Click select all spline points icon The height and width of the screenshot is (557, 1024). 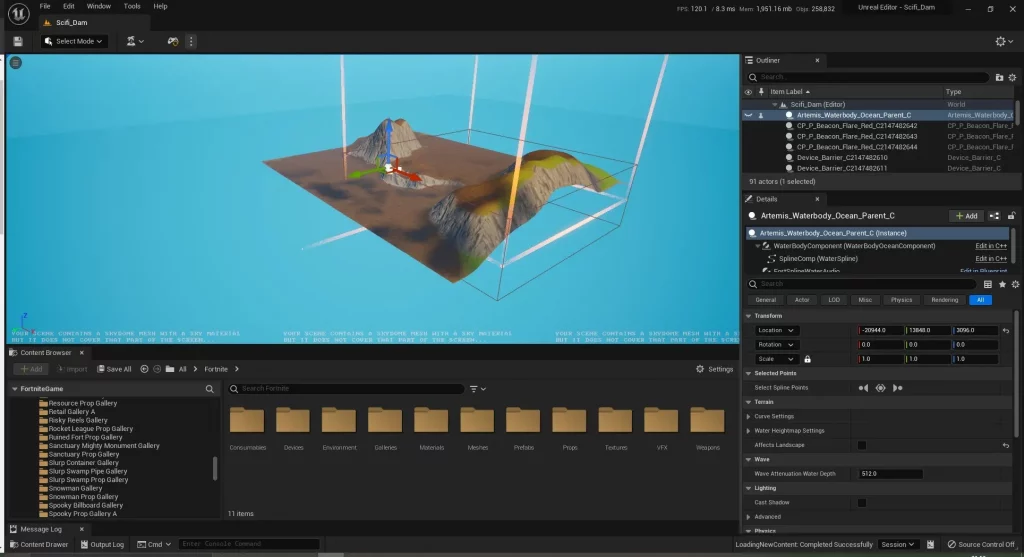point(881,387)
